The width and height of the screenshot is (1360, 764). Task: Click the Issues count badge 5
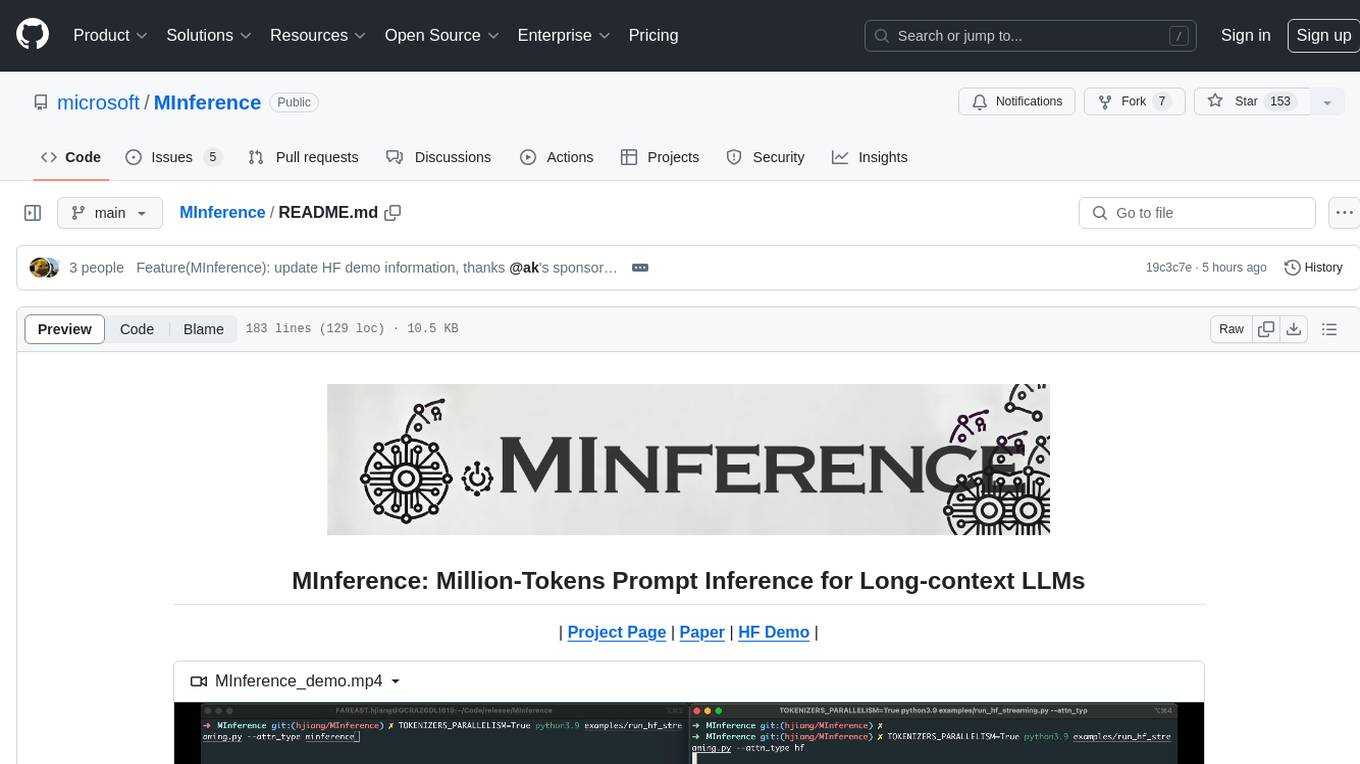[212, 157]
